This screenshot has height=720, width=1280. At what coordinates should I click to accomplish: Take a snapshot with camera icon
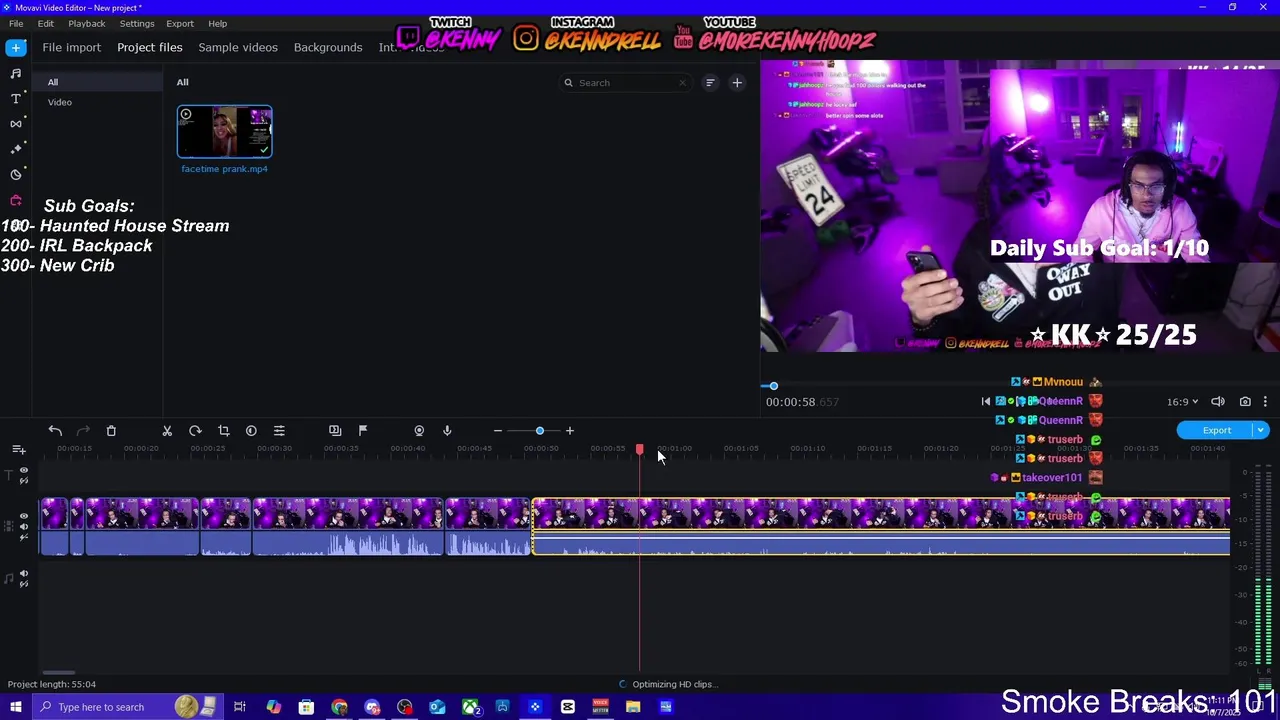pyautogui.click(x=1245, y=402)
